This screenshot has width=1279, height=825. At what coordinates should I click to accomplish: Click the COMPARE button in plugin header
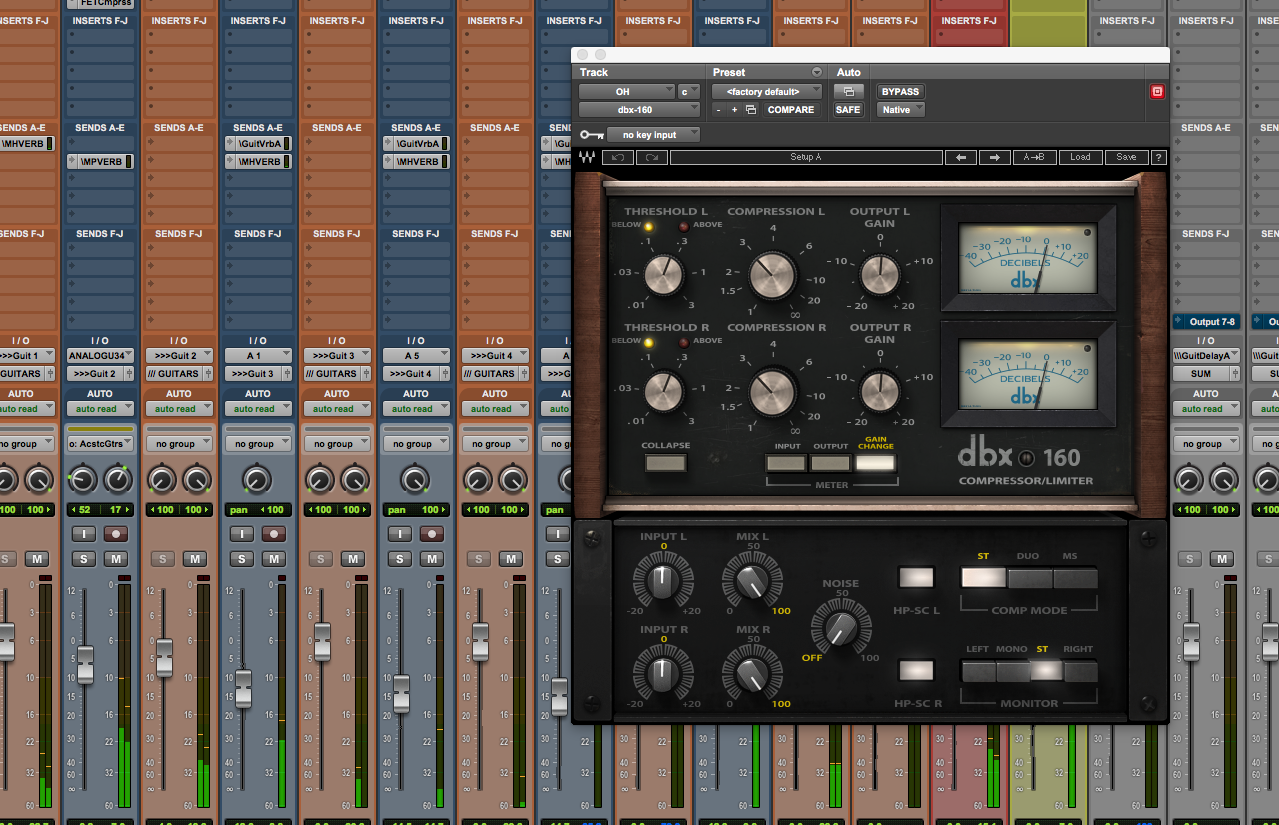[791, 110]
